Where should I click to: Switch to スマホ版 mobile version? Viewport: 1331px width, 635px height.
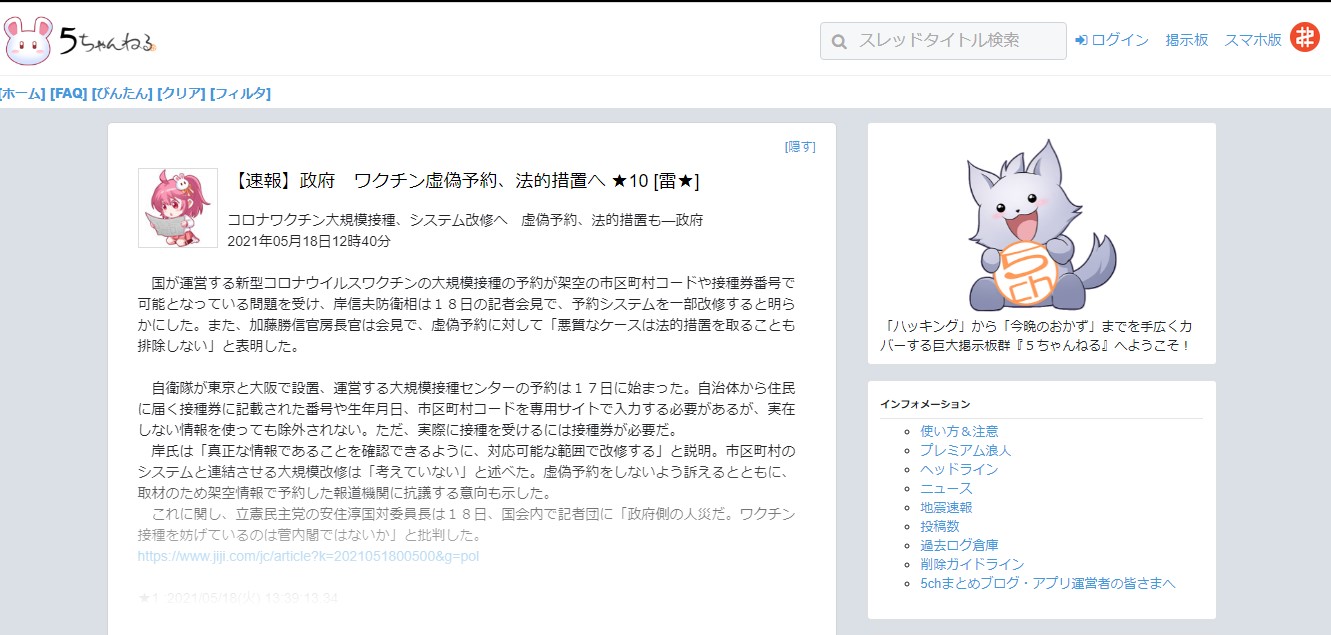pyautogui.click(x=1252, y=40)
